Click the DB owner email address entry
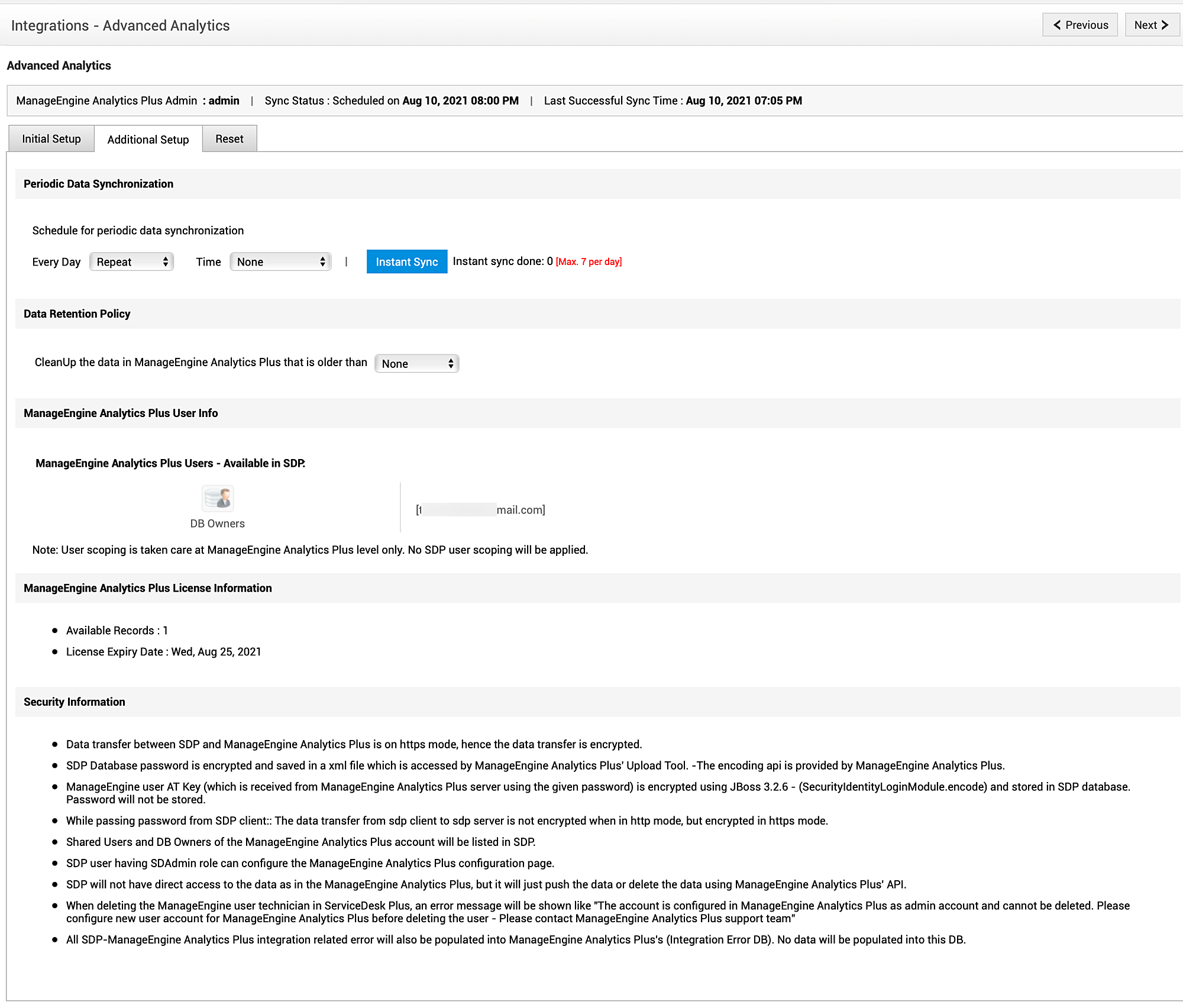Viewport: 1183px width, 1008px height. point(480,510)
